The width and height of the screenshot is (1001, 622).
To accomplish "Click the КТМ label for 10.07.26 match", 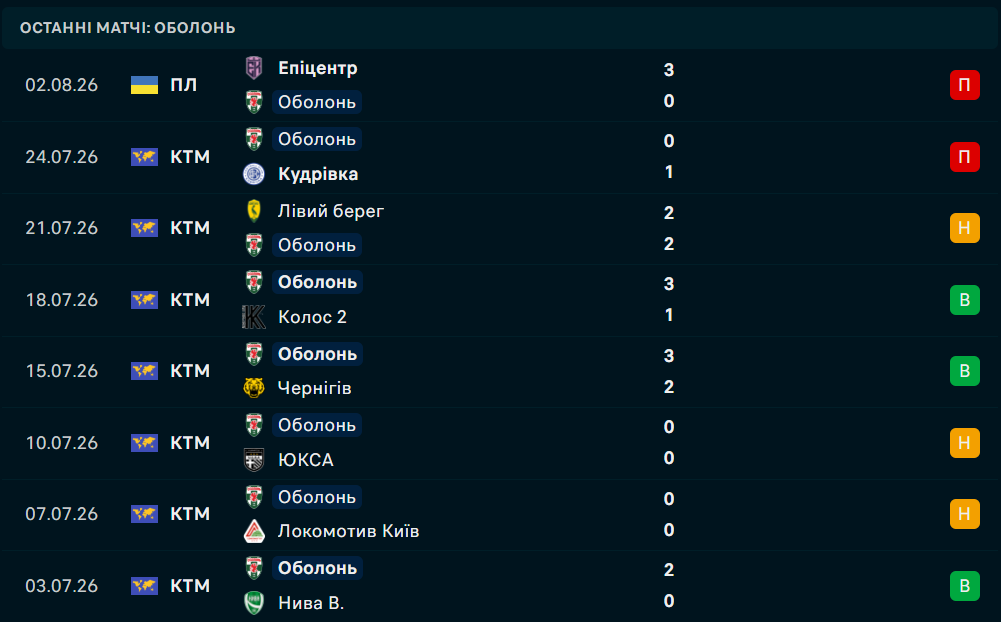I will tap(190, 443).
